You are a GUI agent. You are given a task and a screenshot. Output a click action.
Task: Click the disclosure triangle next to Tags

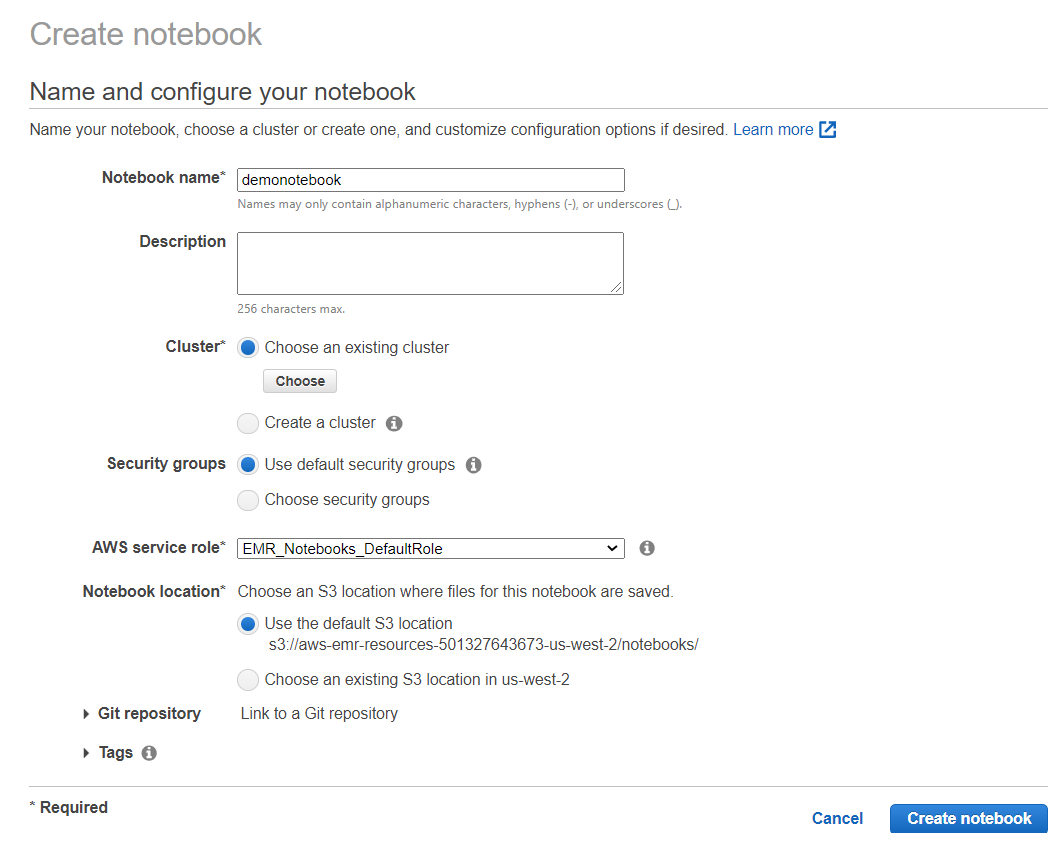point(85,752)
